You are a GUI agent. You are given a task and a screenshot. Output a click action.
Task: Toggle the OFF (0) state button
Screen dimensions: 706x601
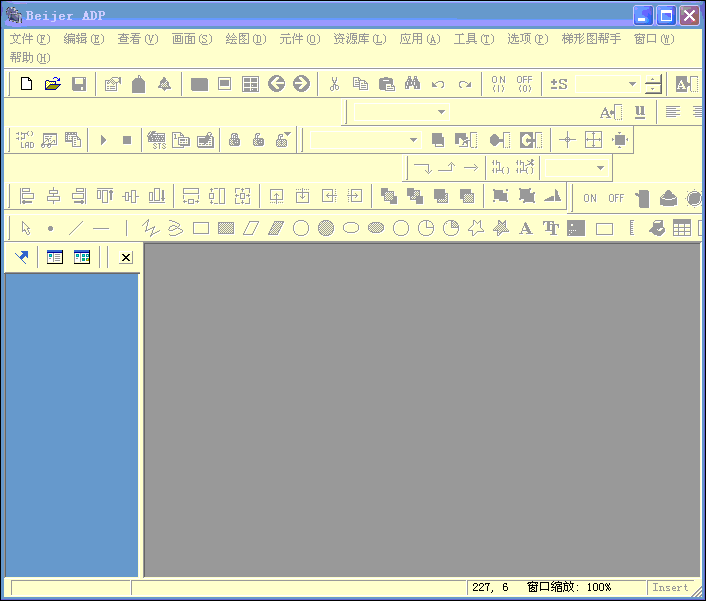524,84
